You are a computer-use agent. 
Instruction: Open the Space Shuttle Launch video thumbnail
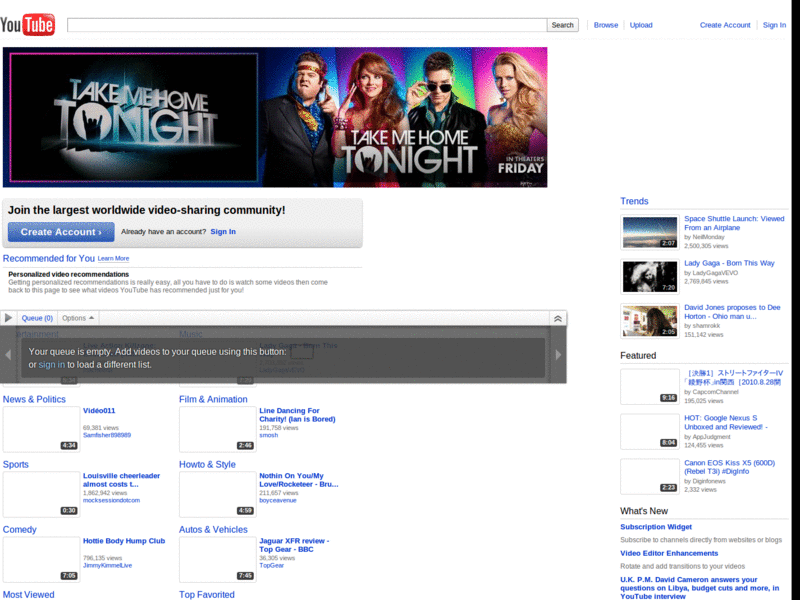point(649,232)
